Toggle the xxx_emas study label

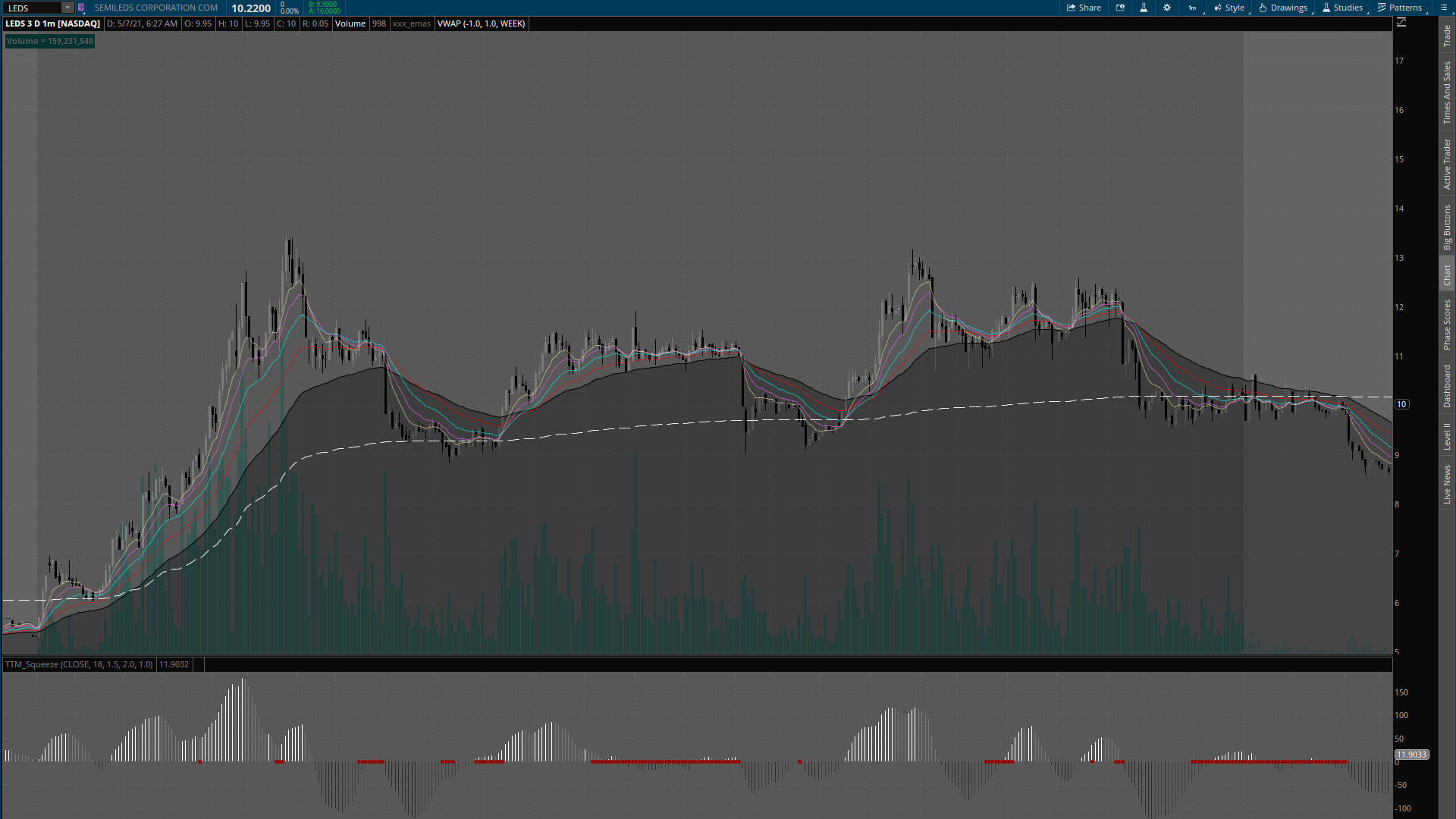pyautogui.click(x=412, y=24)
